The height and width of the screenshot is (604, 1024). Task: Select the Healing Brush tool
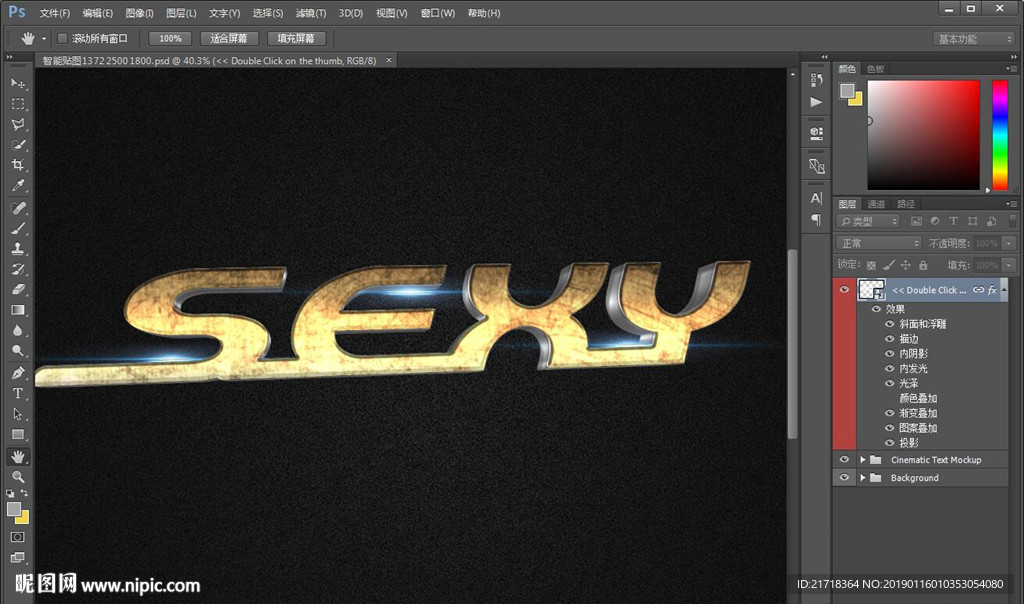pyautogui.click(x=18, y=208)
